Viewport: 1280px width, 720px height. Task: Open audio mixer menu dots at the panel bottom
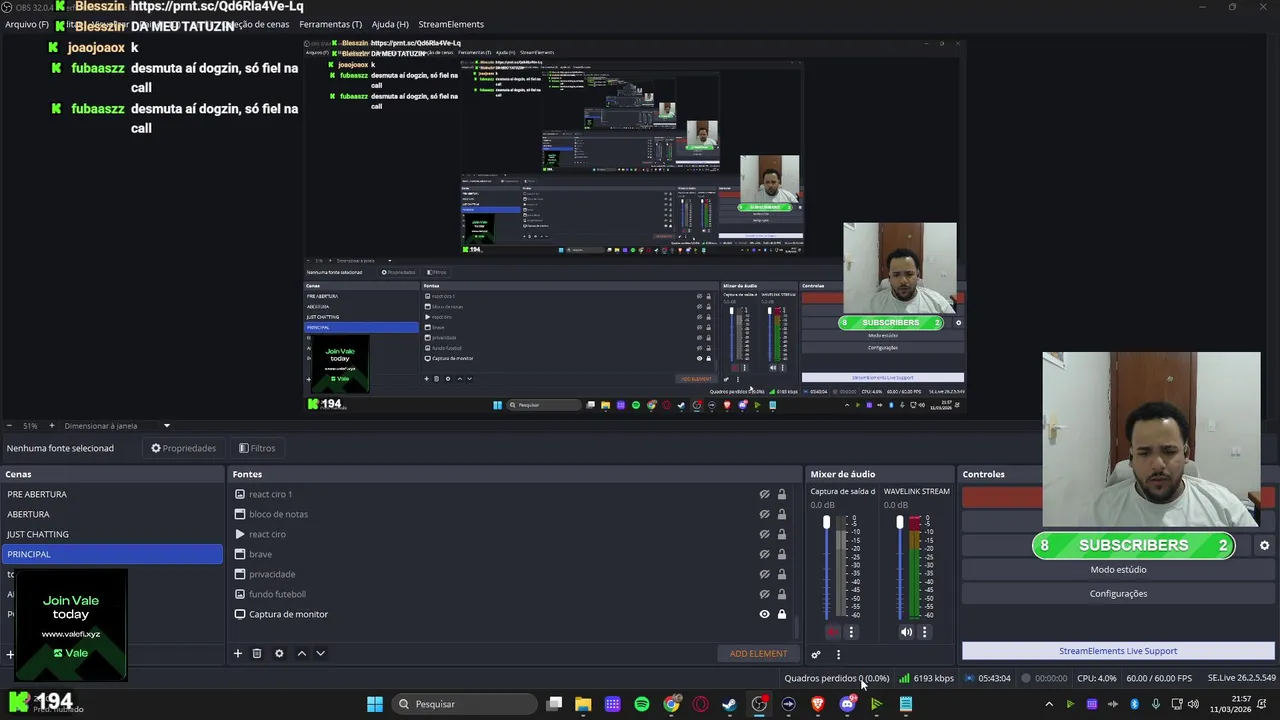click(838, 654)
